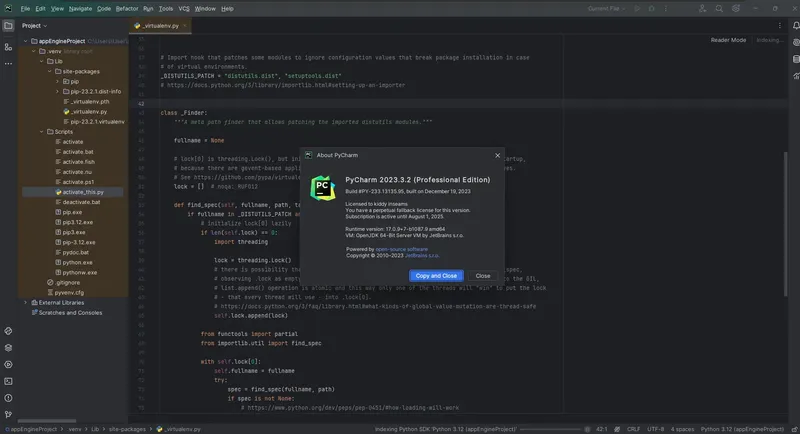The height and width of the screenshot is (434, 800).
Task: Open the Refactor menu
Action: [127, 9]
